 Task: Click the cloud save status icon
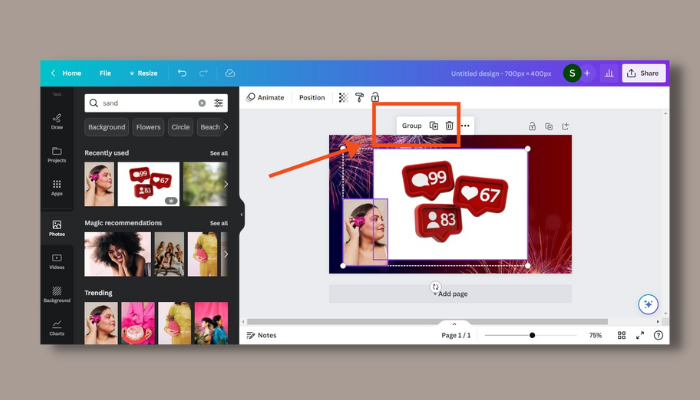pyautogui.click(x=230, y=73)
